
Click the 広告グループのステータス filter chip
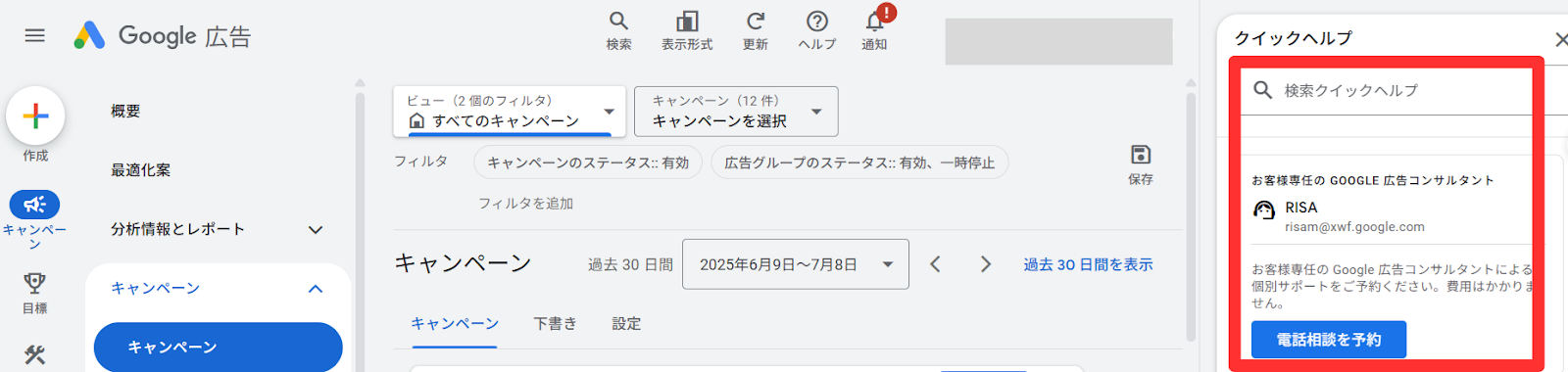859,163
